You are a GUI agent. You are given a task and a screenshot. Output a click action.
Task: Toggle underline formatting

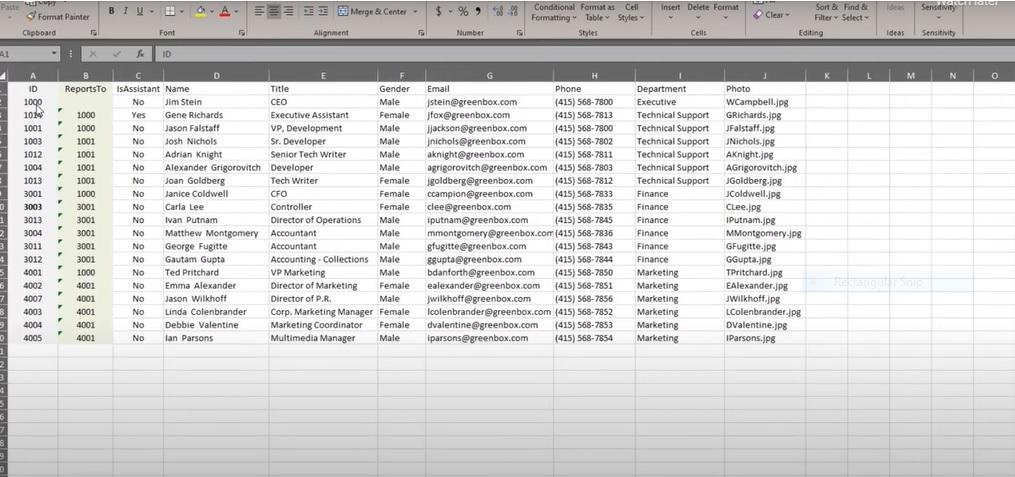(140, 12)
